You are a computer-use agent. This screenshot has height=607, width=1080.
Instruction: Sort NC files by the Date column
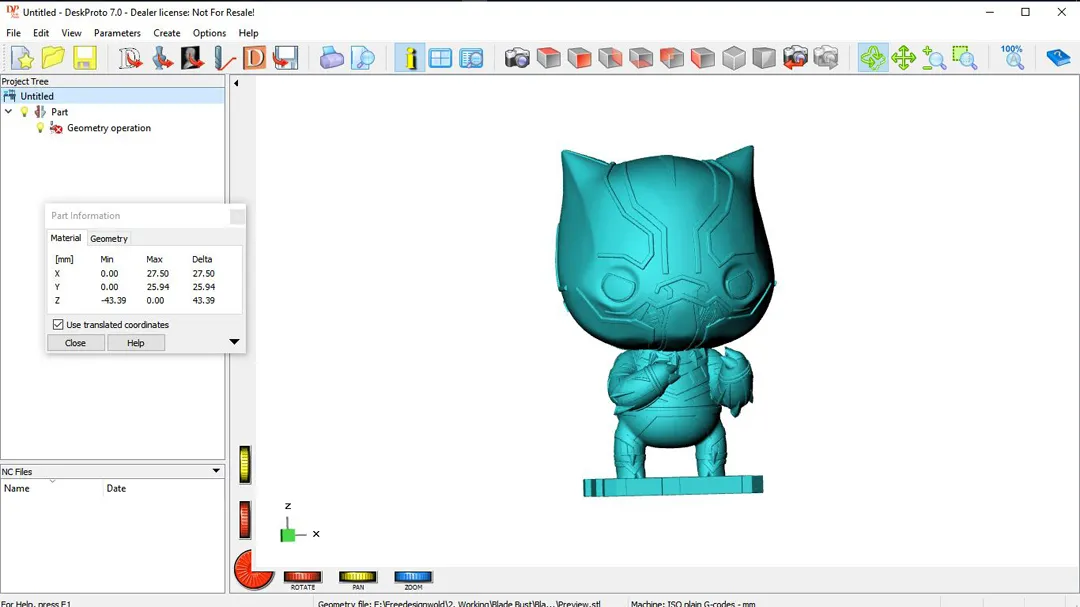coord(164,488)
